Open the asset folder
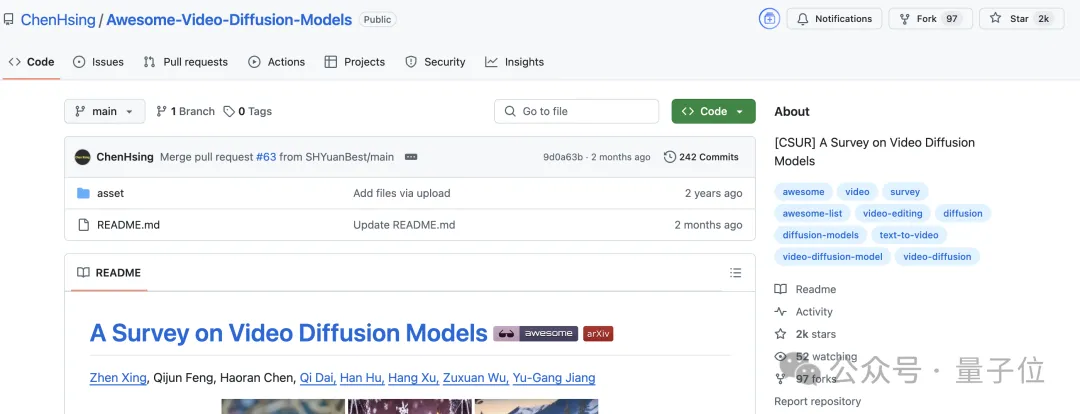Screen dimensions: 1080x414 pos(110,193)
